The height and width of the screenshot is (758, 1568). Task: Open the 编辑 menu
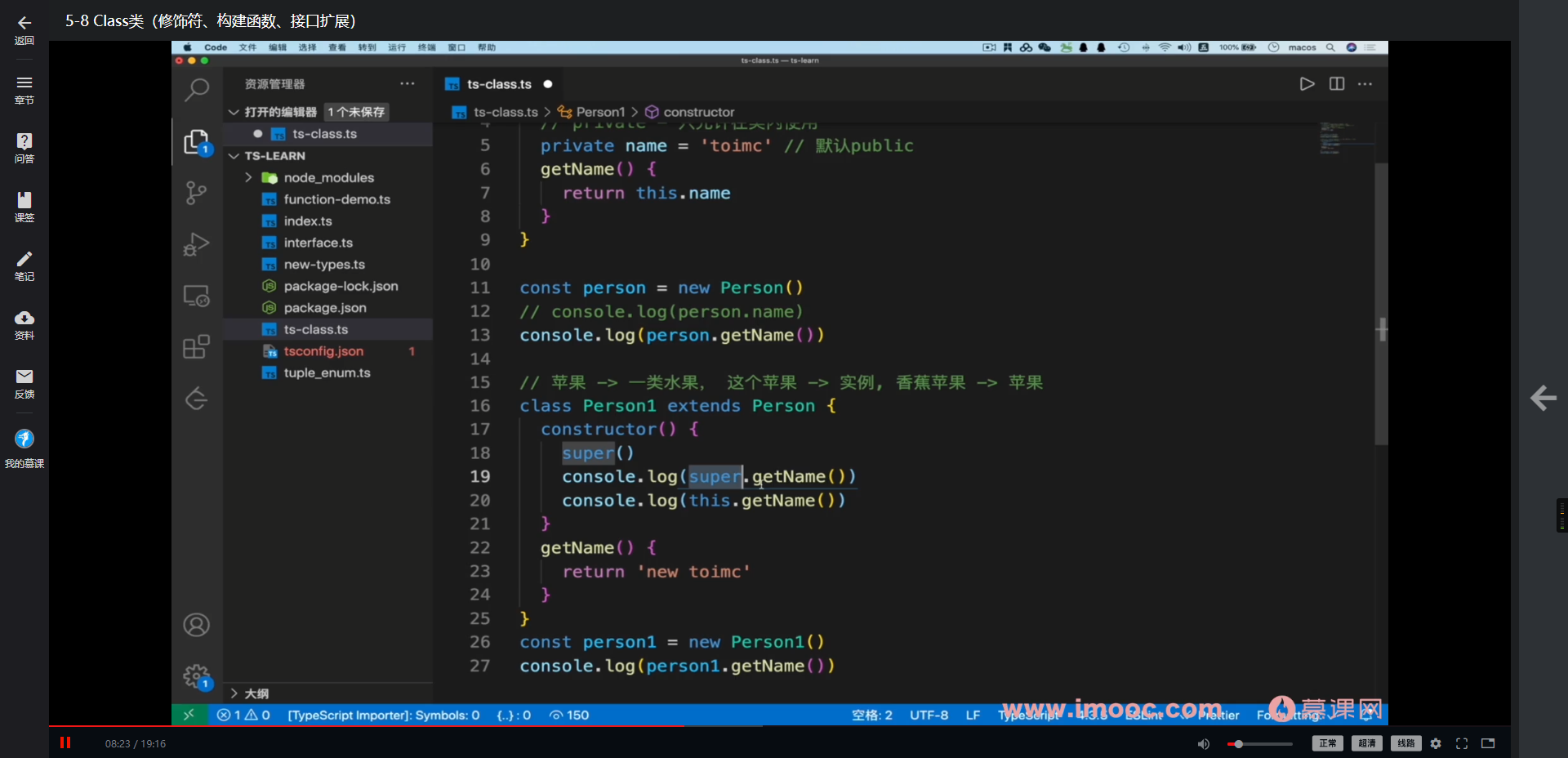pyautogui.click(x=278, y=47)
